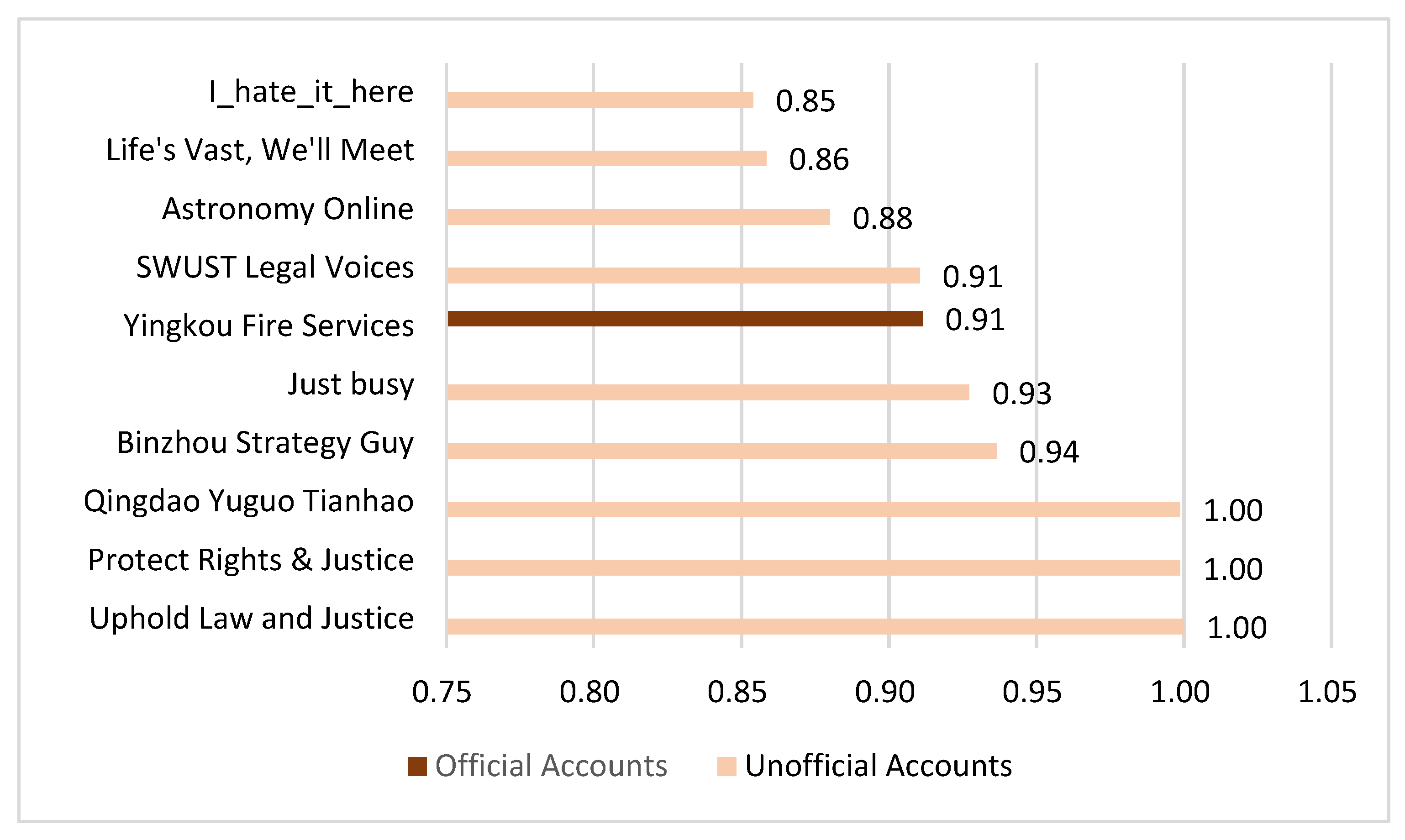Click the 0.75 axis tick label

(442, 692)
